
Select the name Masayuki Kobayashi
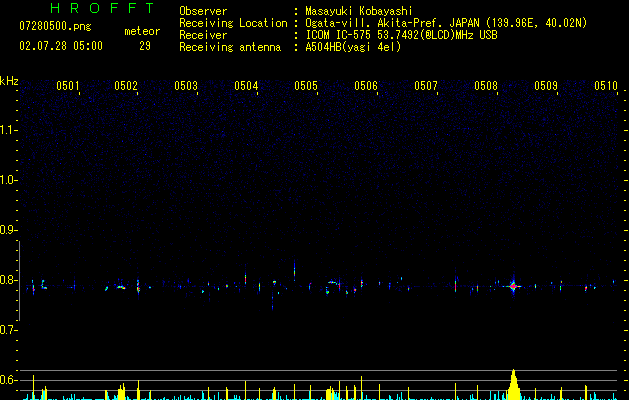point(359,11)
